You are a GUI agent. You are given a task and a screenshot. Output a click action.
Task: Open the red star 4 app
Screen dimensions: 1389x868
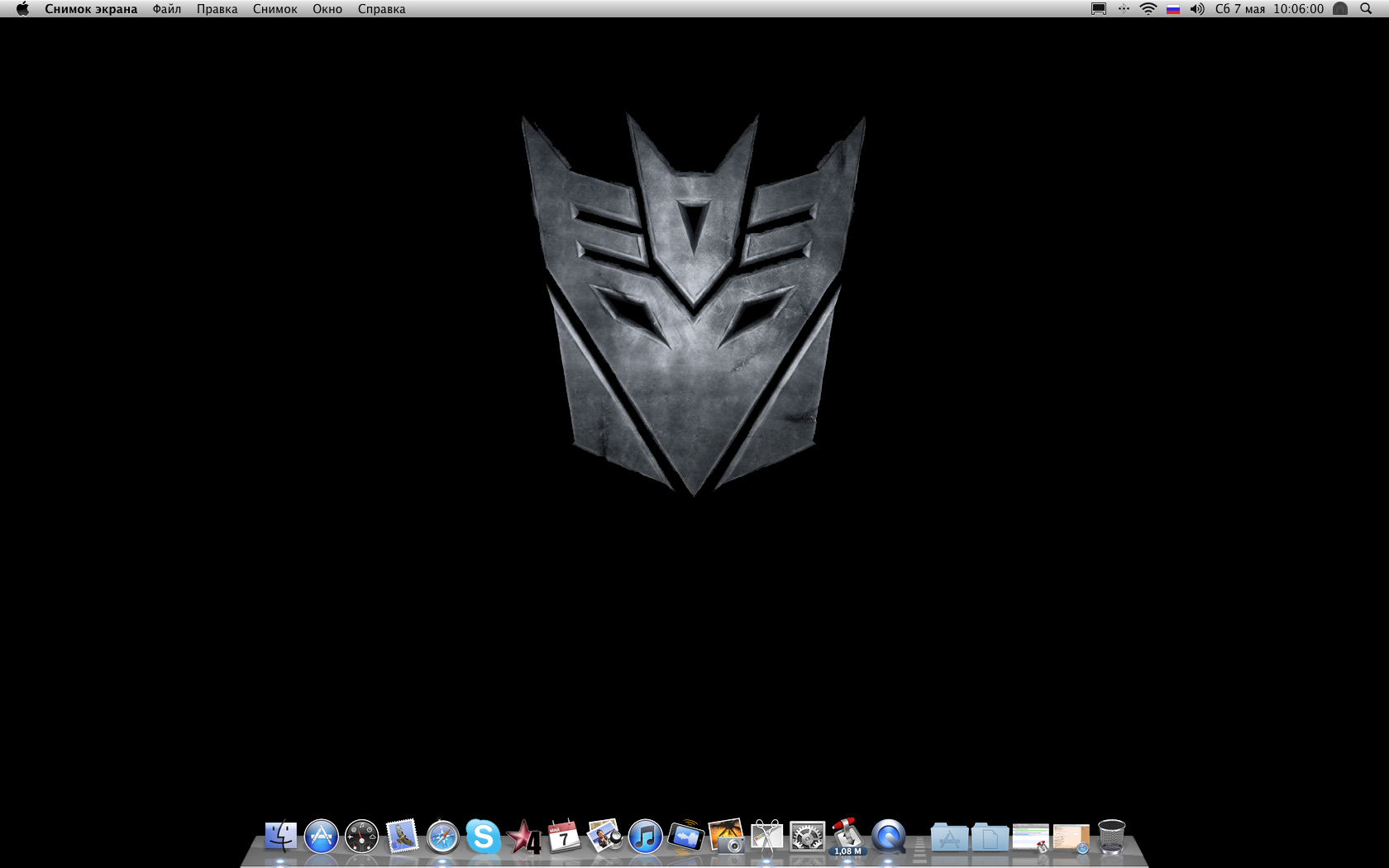(x=523, y=837)
